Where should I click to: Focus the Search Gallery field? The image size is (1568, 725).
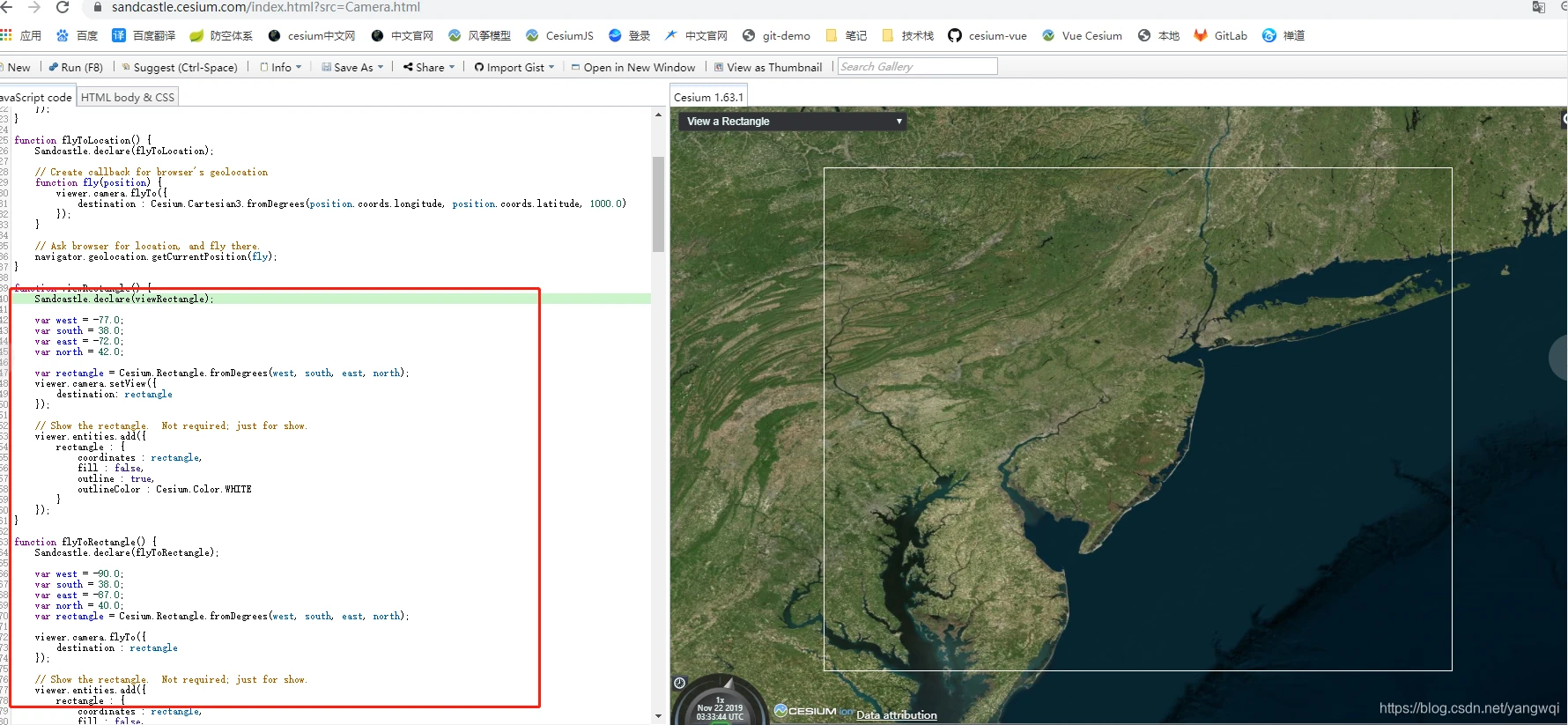[x=917, y=67]
